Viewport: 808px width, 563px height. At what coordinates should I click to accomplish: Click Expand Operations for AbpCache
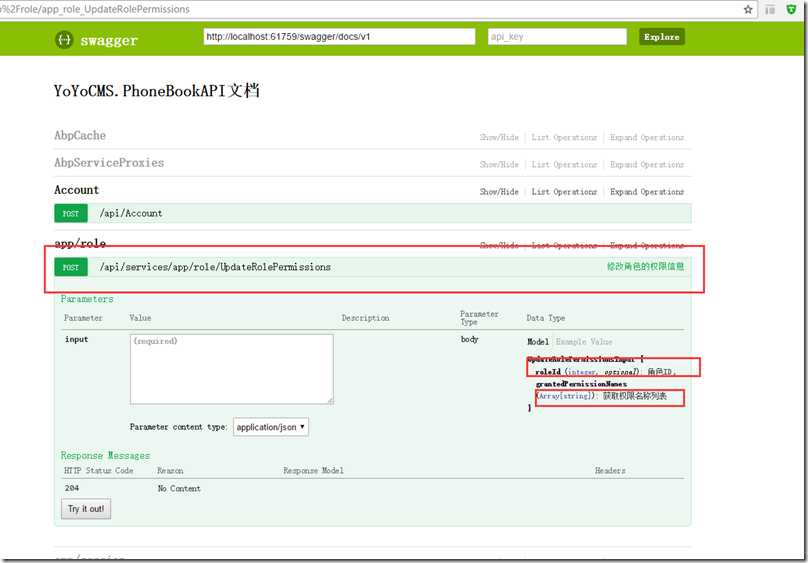647,137
